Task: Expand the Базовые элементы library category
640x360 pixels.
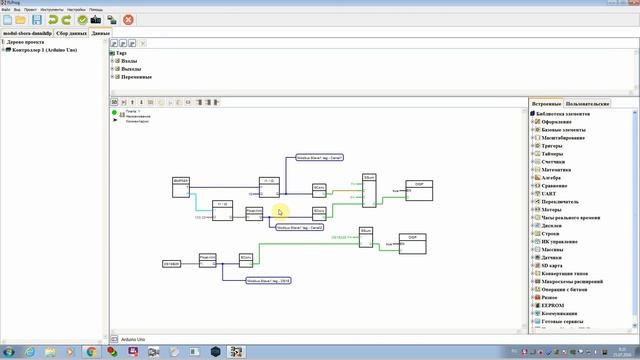Action: [x=532, y=130]
